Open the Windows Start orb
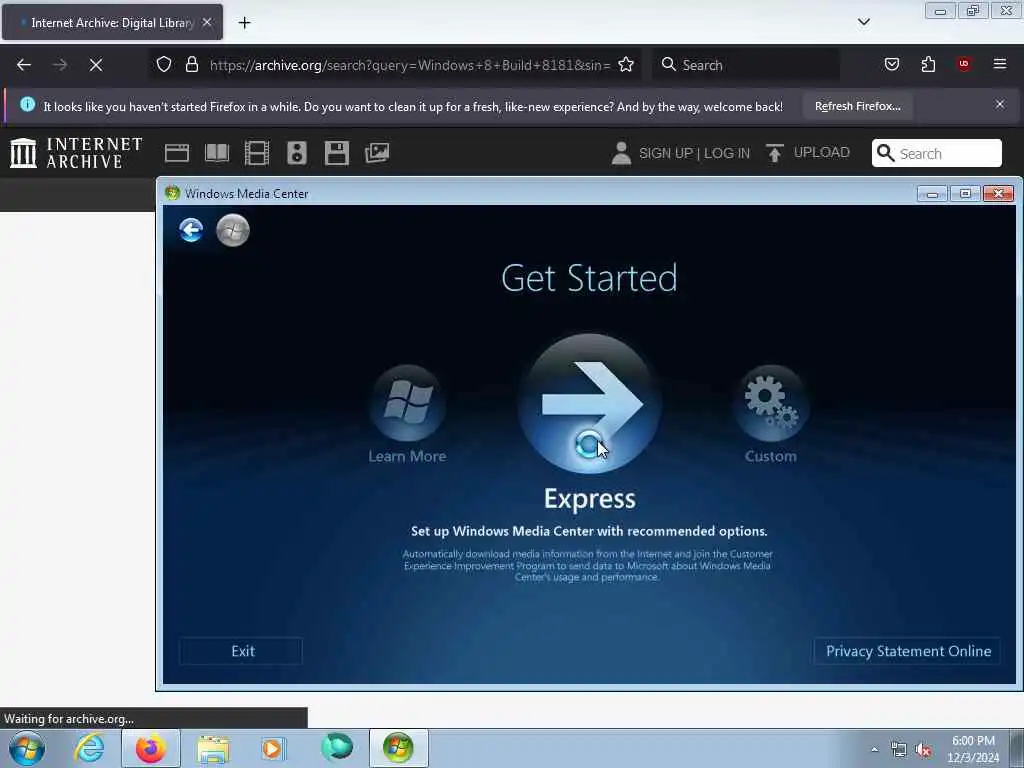The width and height of the screenshot is (1024, 768). (27, 748)
